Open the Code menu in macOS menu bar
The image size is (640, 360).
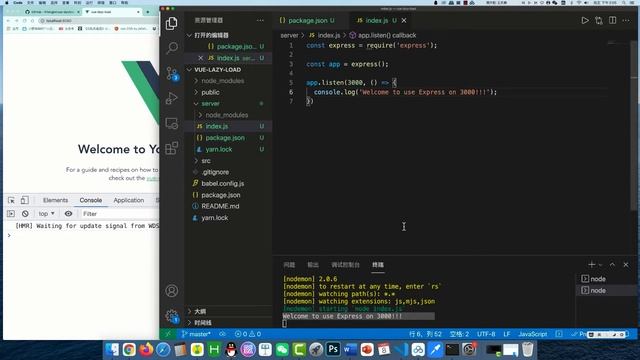pyautogui.click(x=18, y=2)
